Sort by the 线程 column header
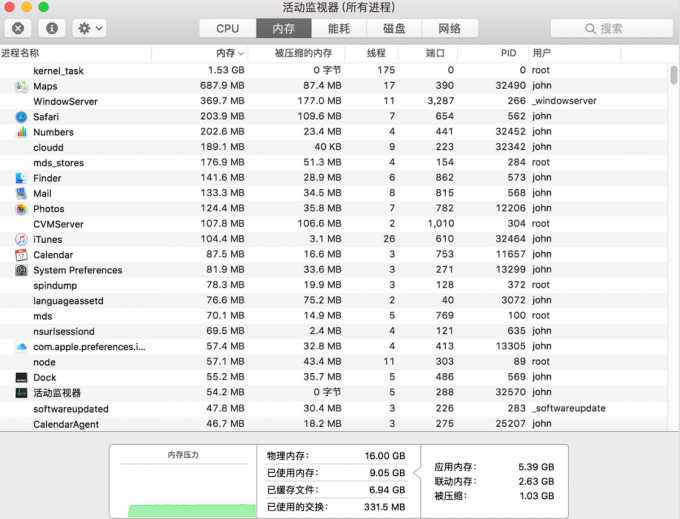 click(372, 53)
